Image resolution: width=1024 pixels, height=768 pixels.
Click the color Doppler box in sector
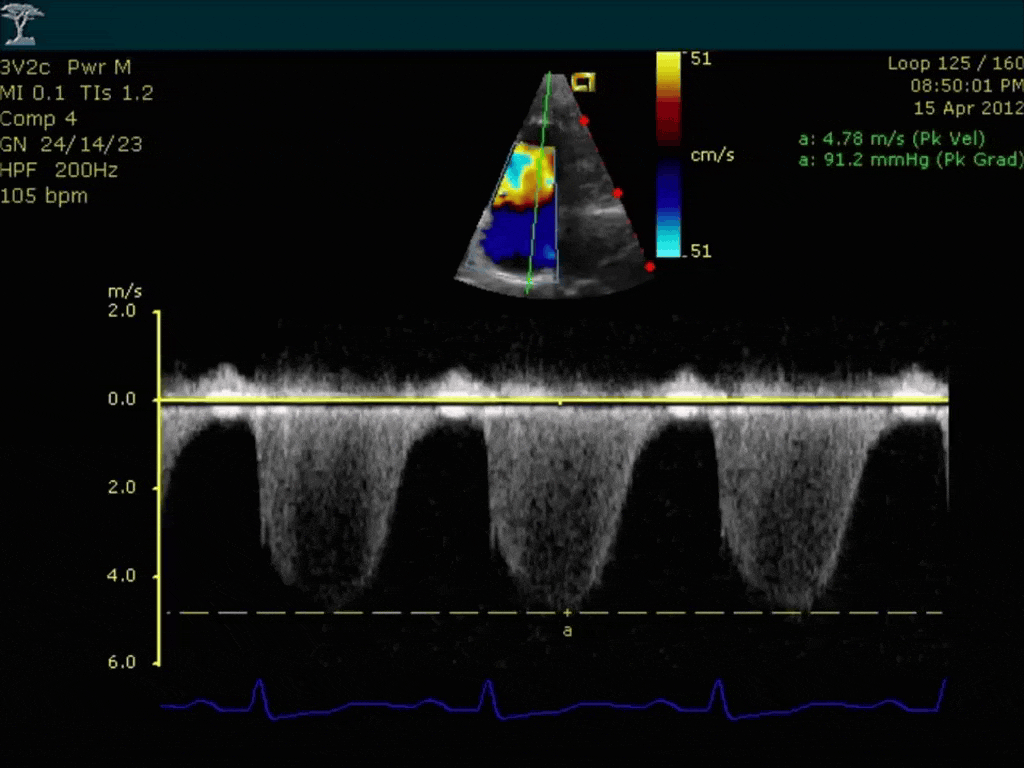coord(519,212)
